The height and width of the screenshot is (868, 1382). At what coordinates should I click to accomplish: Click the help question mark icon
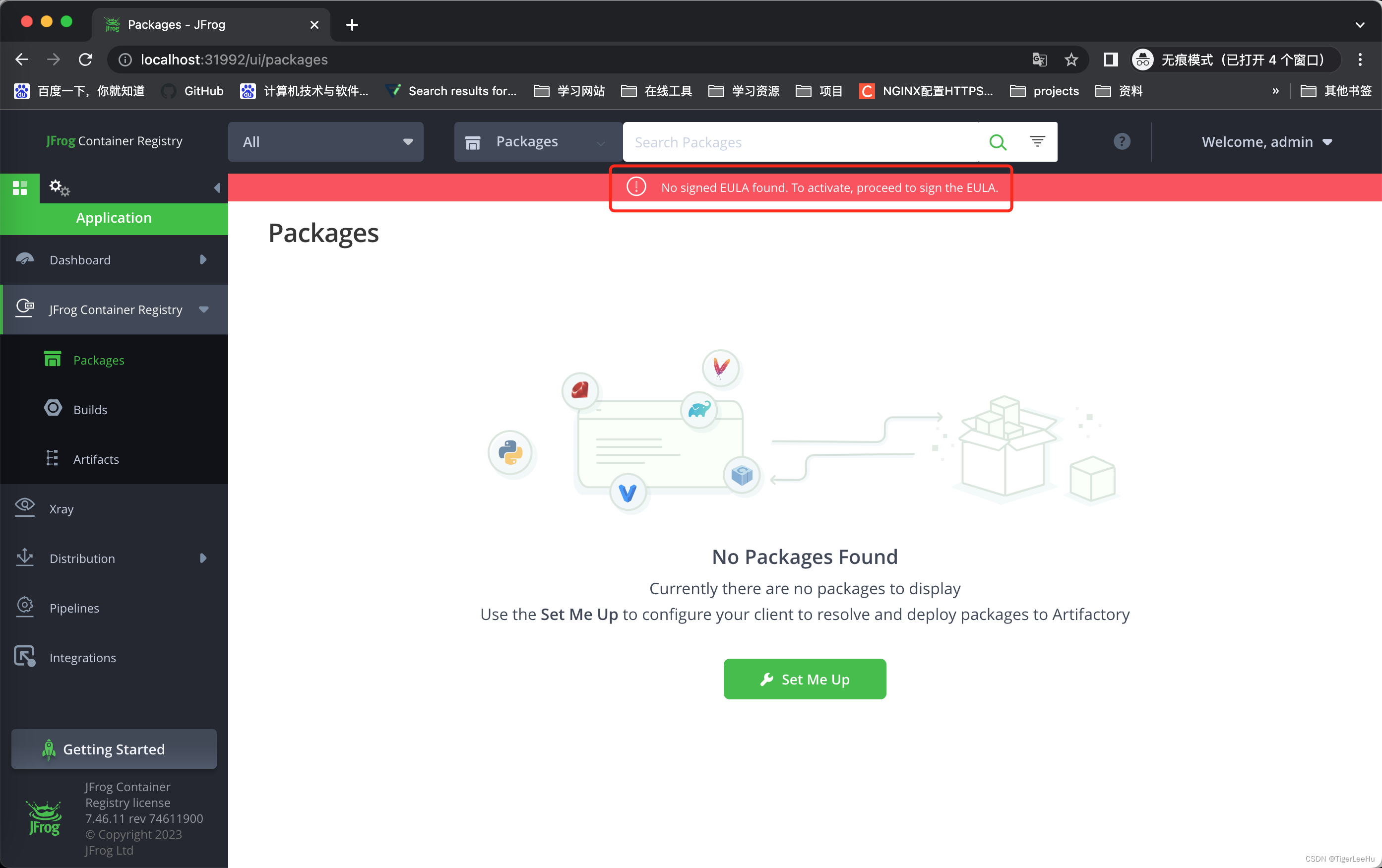pos(1122,141)
